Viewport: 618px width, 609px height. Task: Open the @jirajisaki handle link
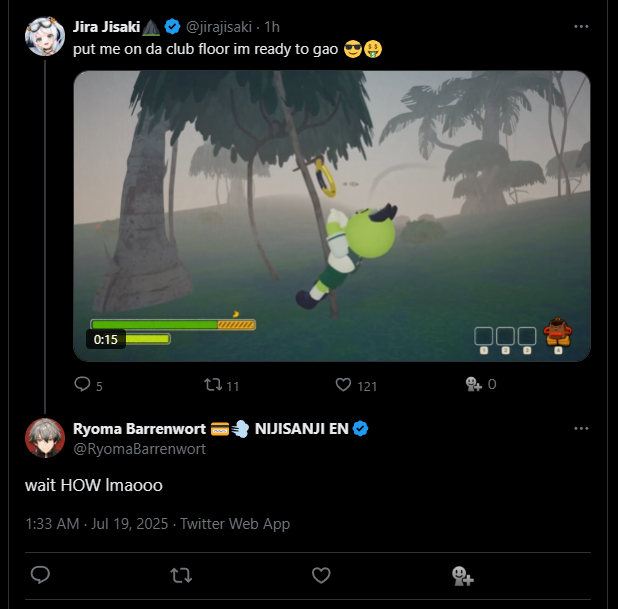point(218,27)
